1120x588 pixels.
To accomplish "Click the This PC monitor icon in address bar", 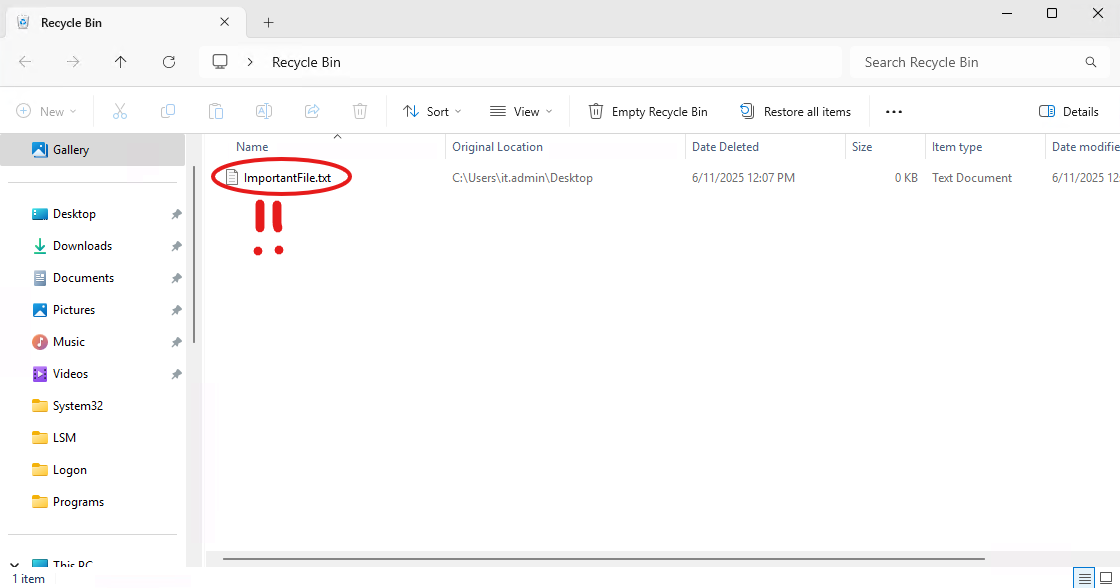I will (220, 61).
